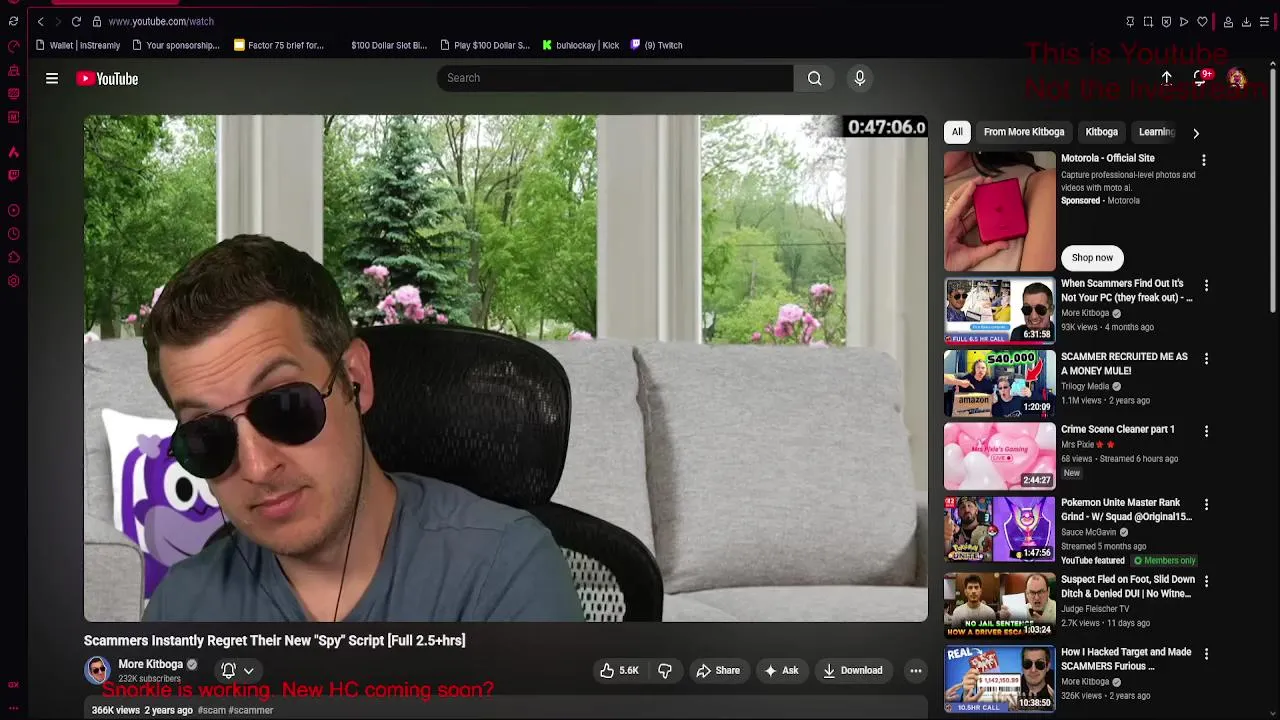Image resolution: width=1280 pixels, height=720 pixels.
Task: Open the More Kitboga channel name link
Action: click(151, 664)
